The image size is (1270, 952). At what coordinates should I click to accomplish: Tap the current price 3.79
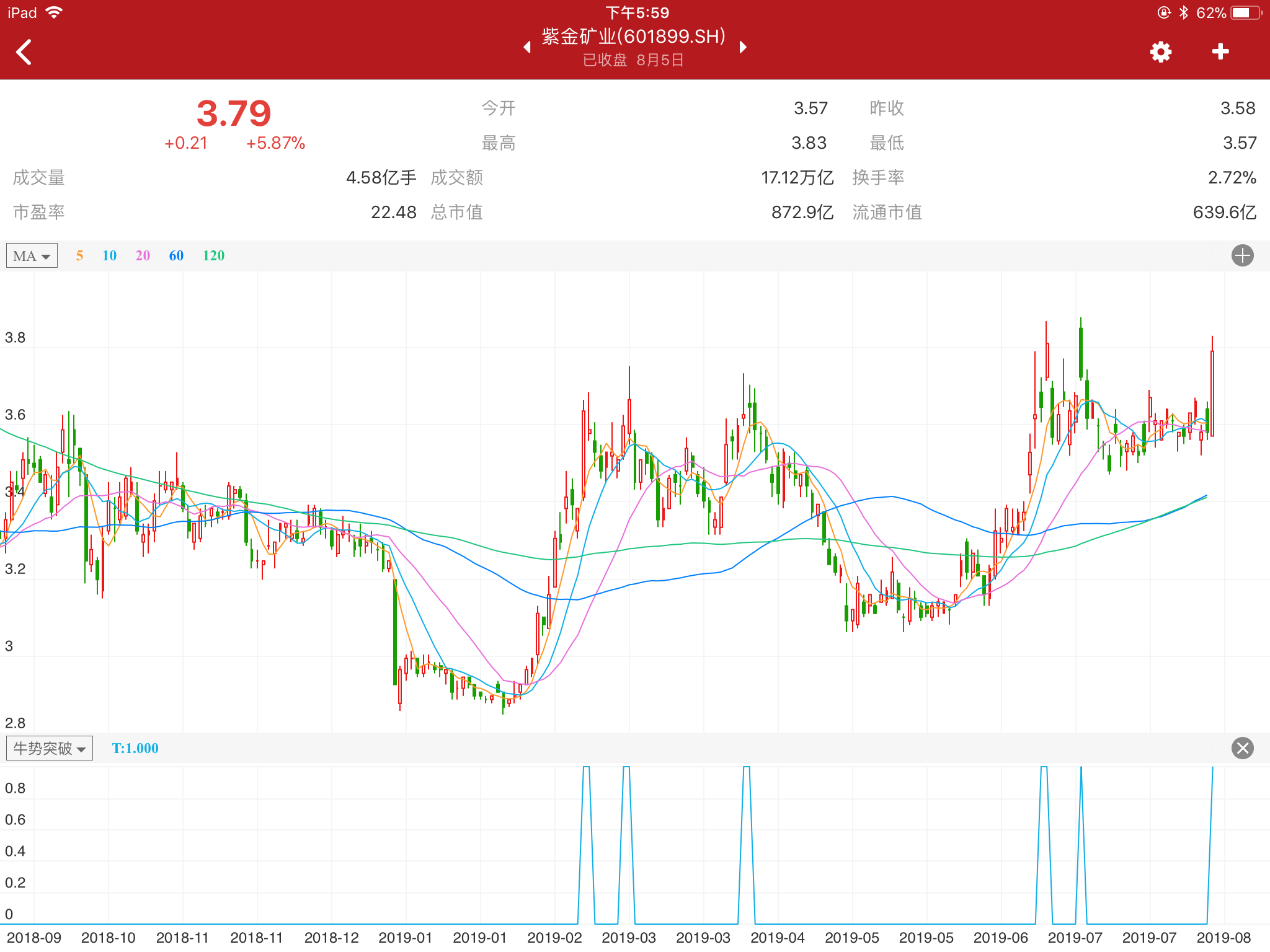pyautogui.click(x=234, y=113)
